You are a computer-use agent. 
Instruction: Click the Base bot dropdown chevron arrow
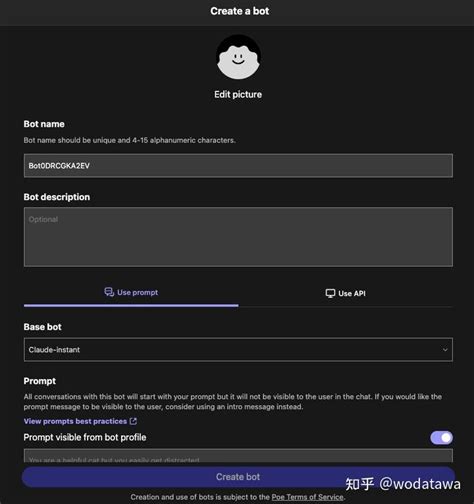point(445,350)
